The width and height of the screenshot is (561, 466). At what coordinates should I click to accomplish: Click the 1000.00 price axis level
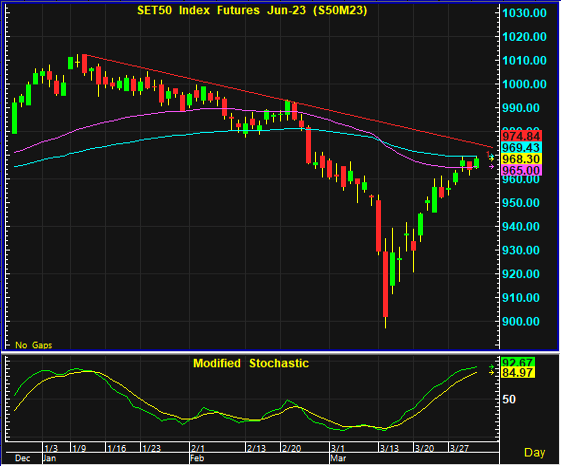[x=525, y=84]
